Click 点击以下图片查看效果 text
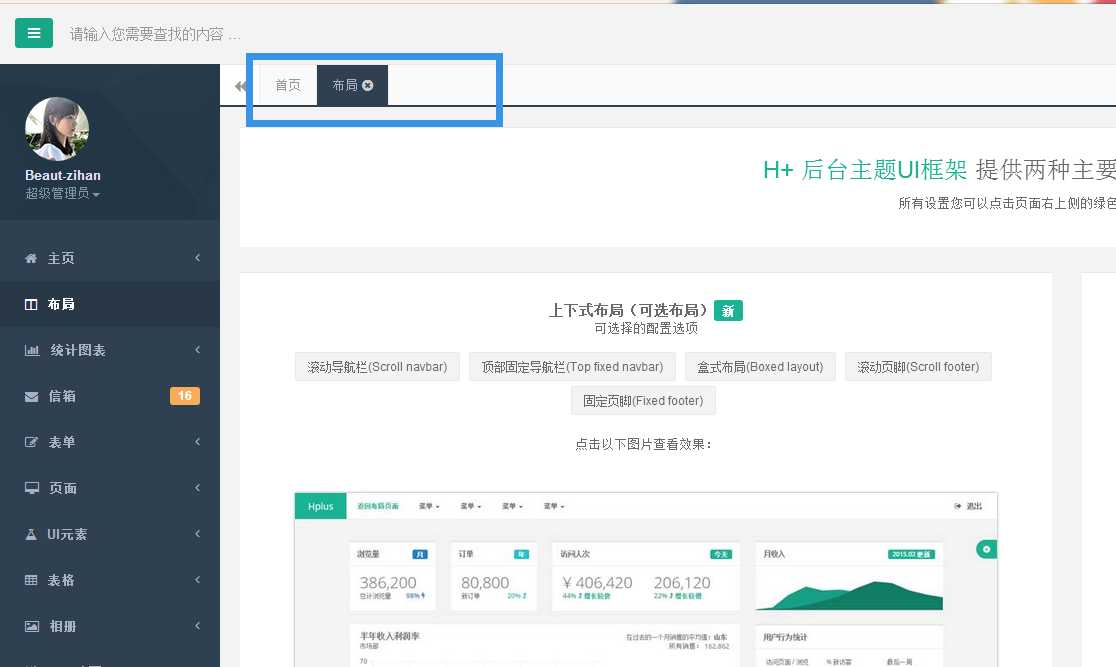 643,444
